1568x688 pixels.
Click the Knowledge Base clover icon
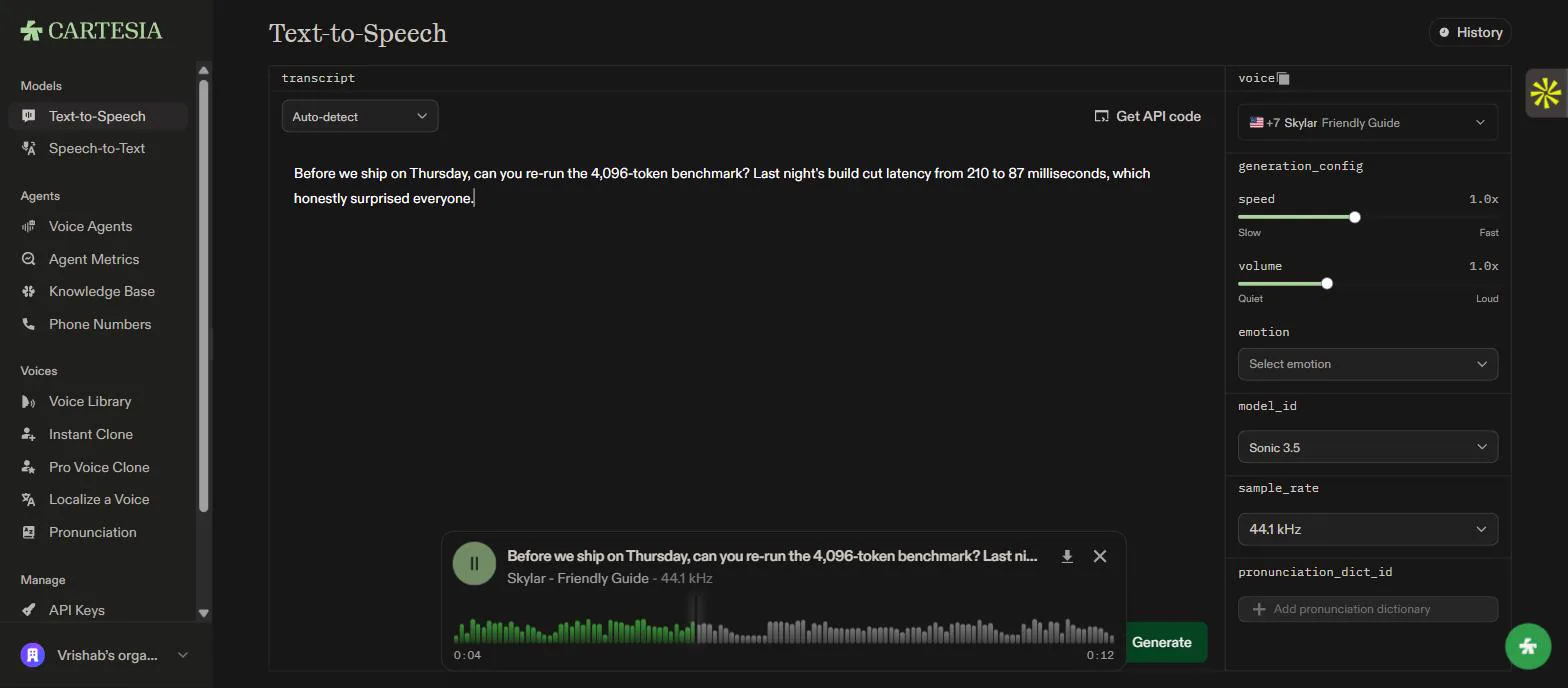coord(28,291)
